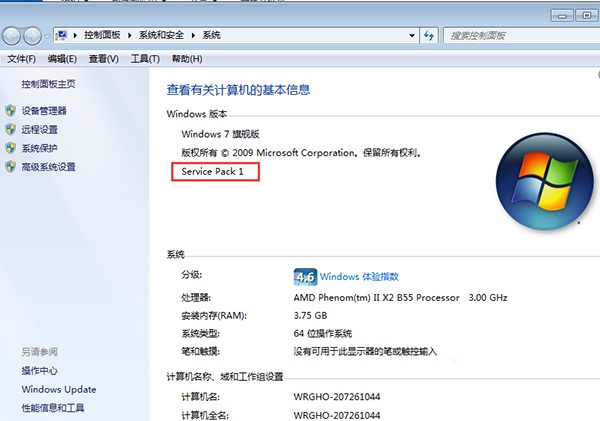Viewport: 600px width, 421px height.
Task: Open the 工具(T) menu
Action: click(x=145, y=59)
